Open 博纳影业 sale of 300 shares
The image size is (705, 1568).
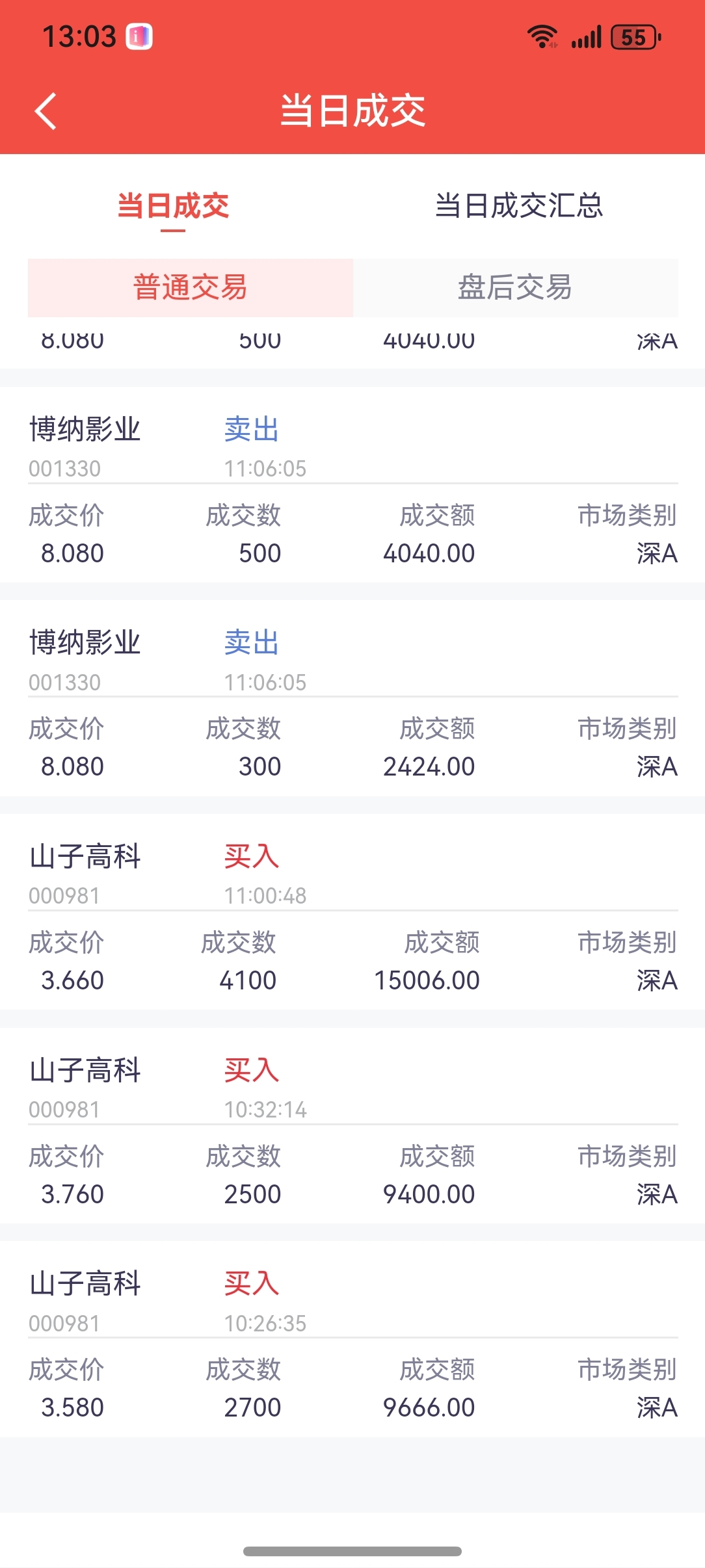(352, 698)
